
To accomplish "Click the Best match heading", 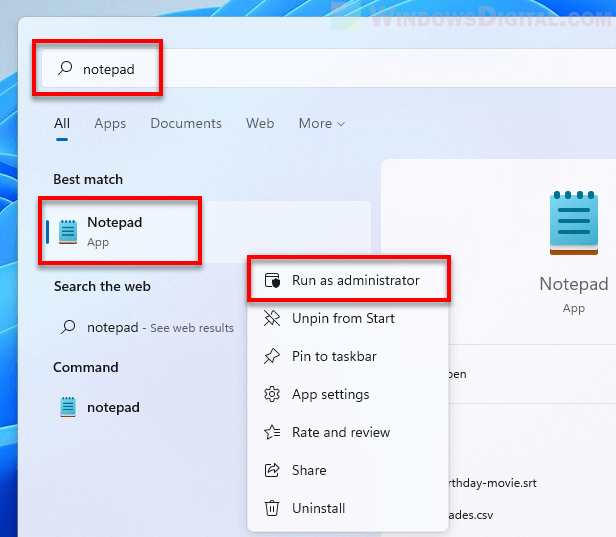I will [88, 179].
